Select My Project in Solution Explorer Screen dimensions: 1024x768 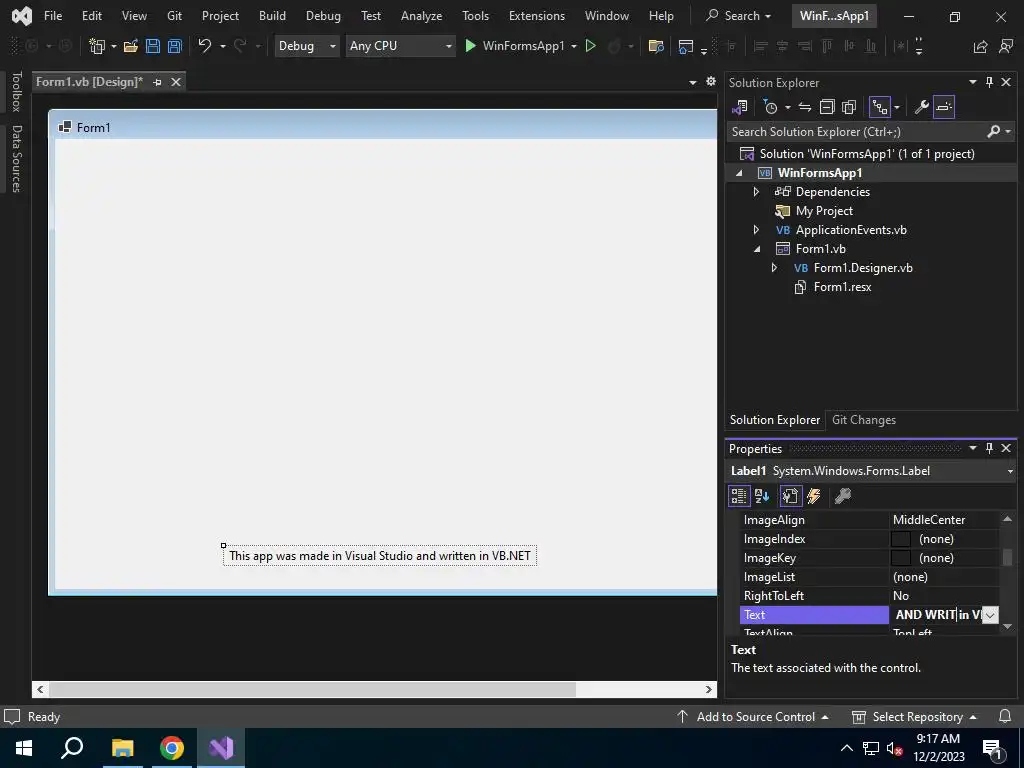point(824,211)
